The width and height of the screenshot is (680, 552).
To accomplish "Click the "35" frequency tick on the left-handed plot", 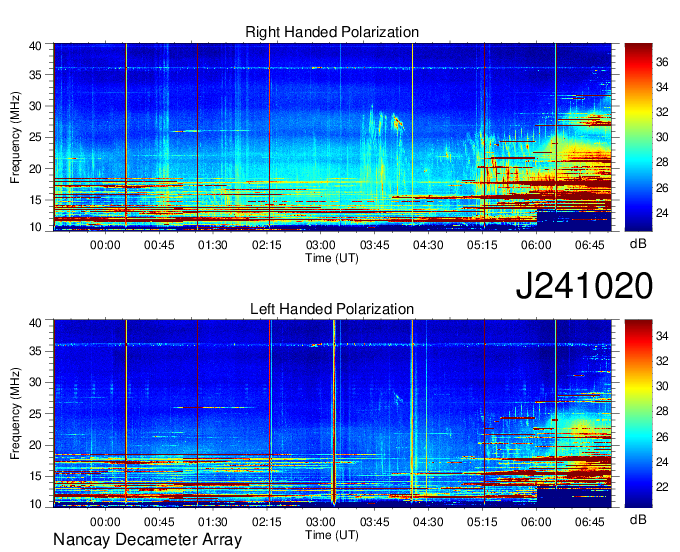I will pos(35,351).
